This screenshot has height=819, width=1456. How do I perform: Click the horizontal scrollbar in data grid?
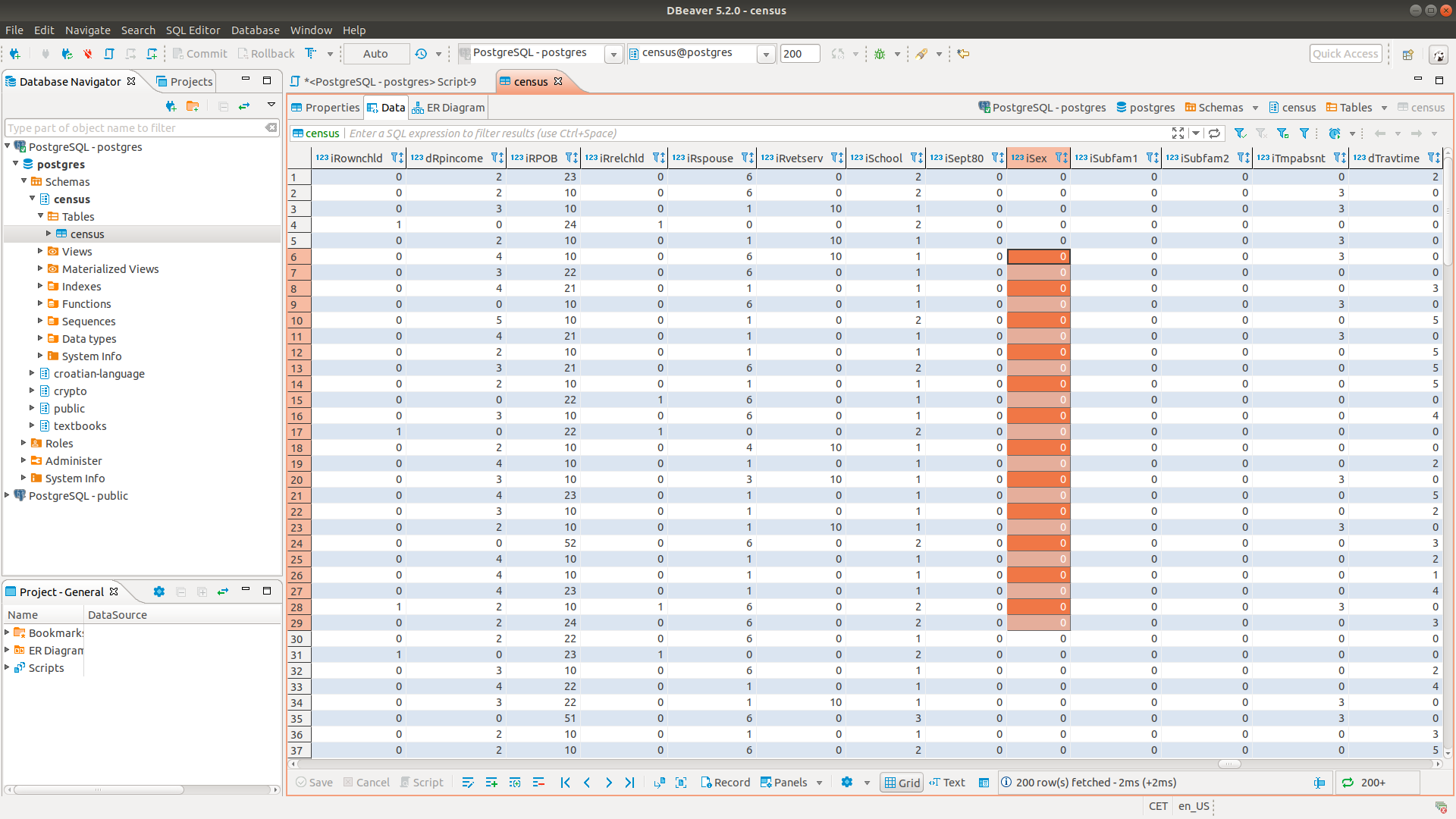click(x=870, y=763)
